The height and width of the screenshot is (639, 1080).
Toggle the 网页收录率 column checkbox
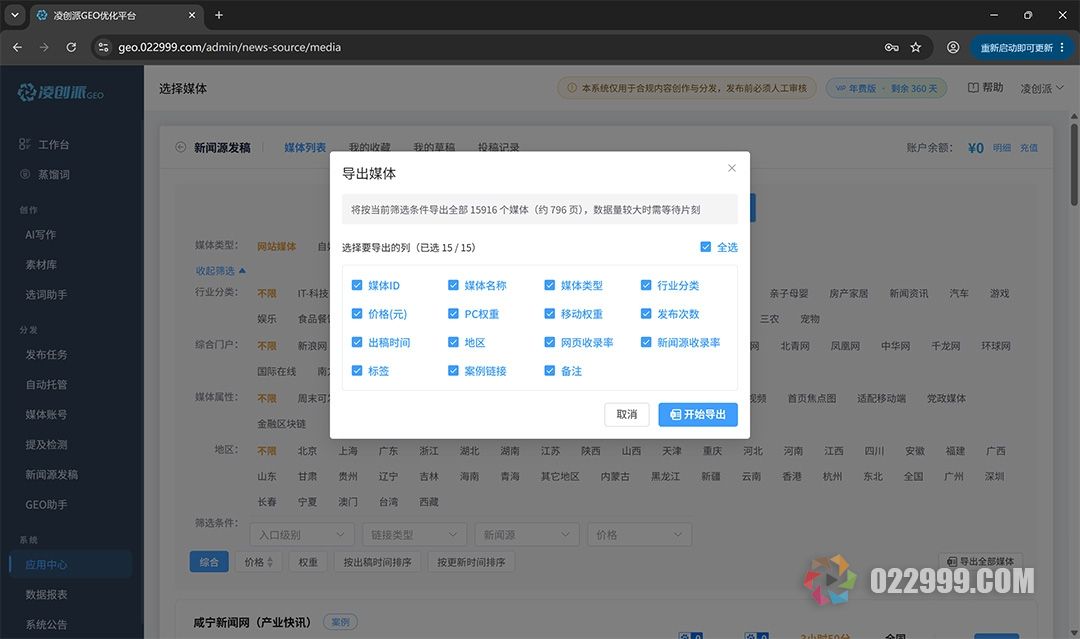tap(550, 342)
